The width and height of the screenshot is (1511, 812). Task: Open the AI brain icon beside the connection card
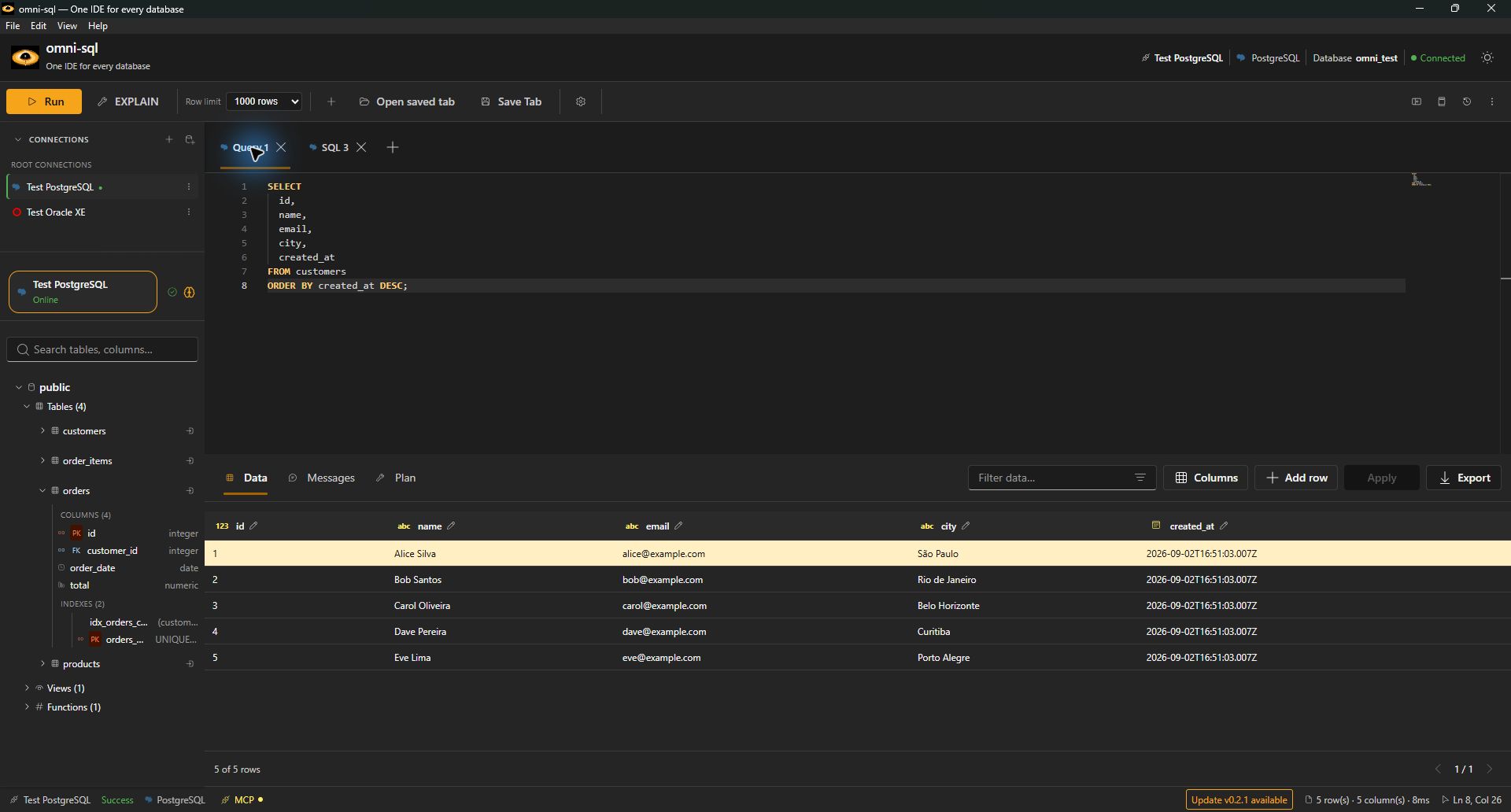[190, 292]
